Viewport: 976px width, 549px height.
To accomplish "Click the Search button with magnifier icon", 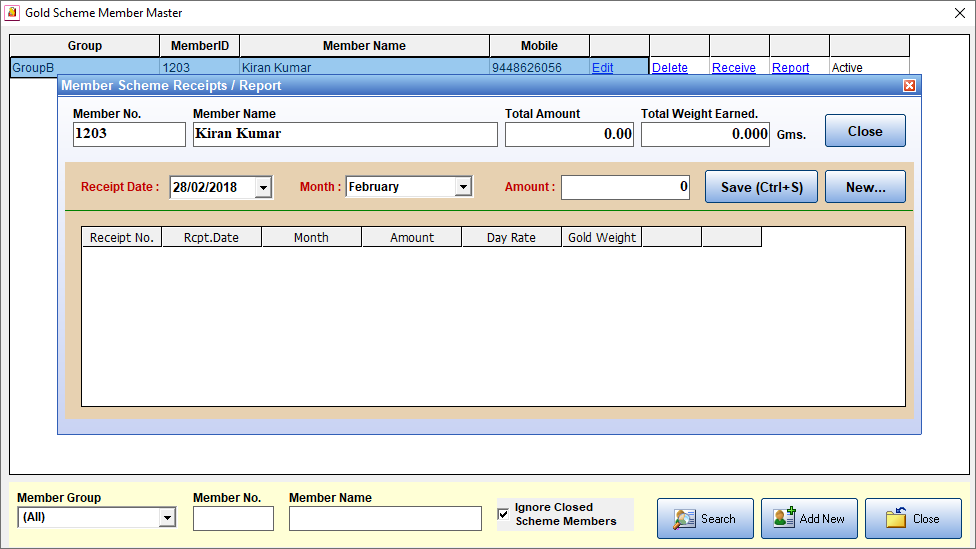I will point(705,518).
